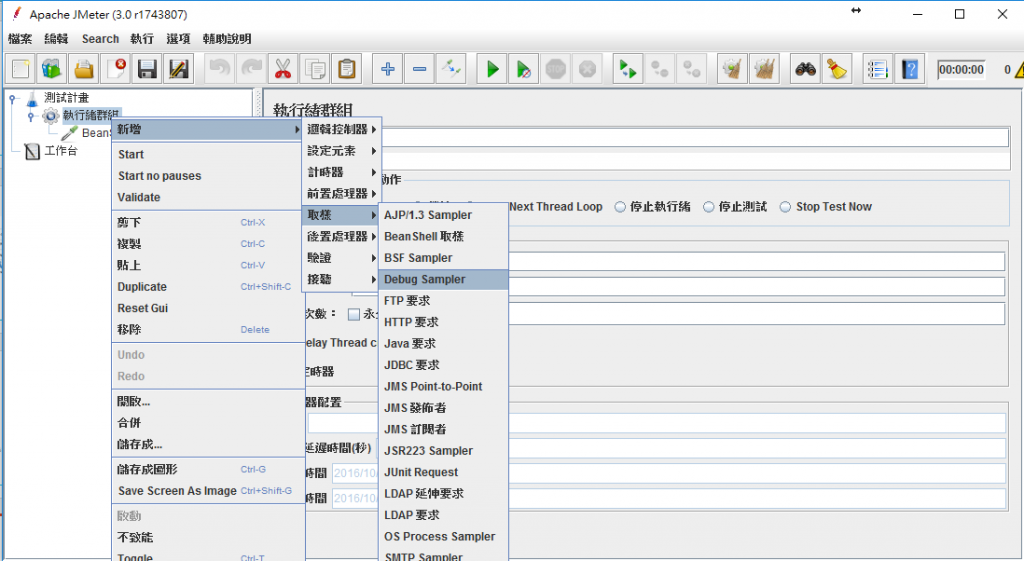Click 移除 in the context menu

pyautogui.click(x=208, y=330)
